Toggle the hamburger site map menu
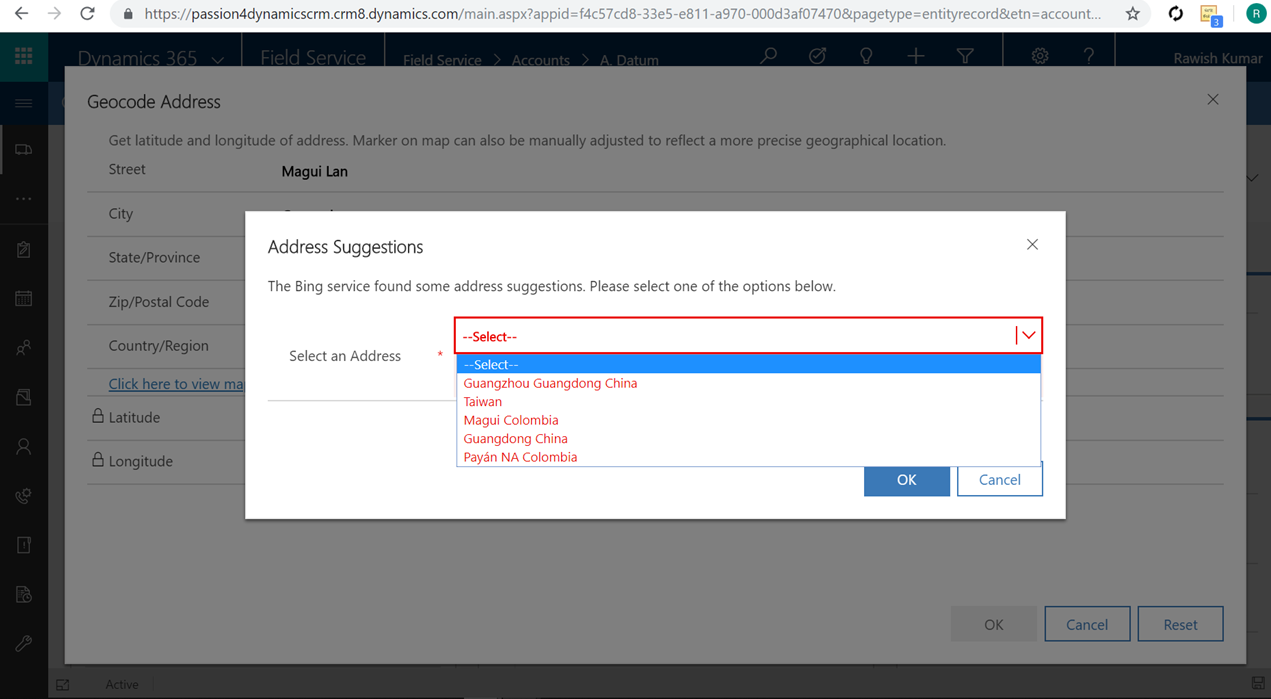The height and width of the screenshot is (699, 1271). click(x=23, y=103)
